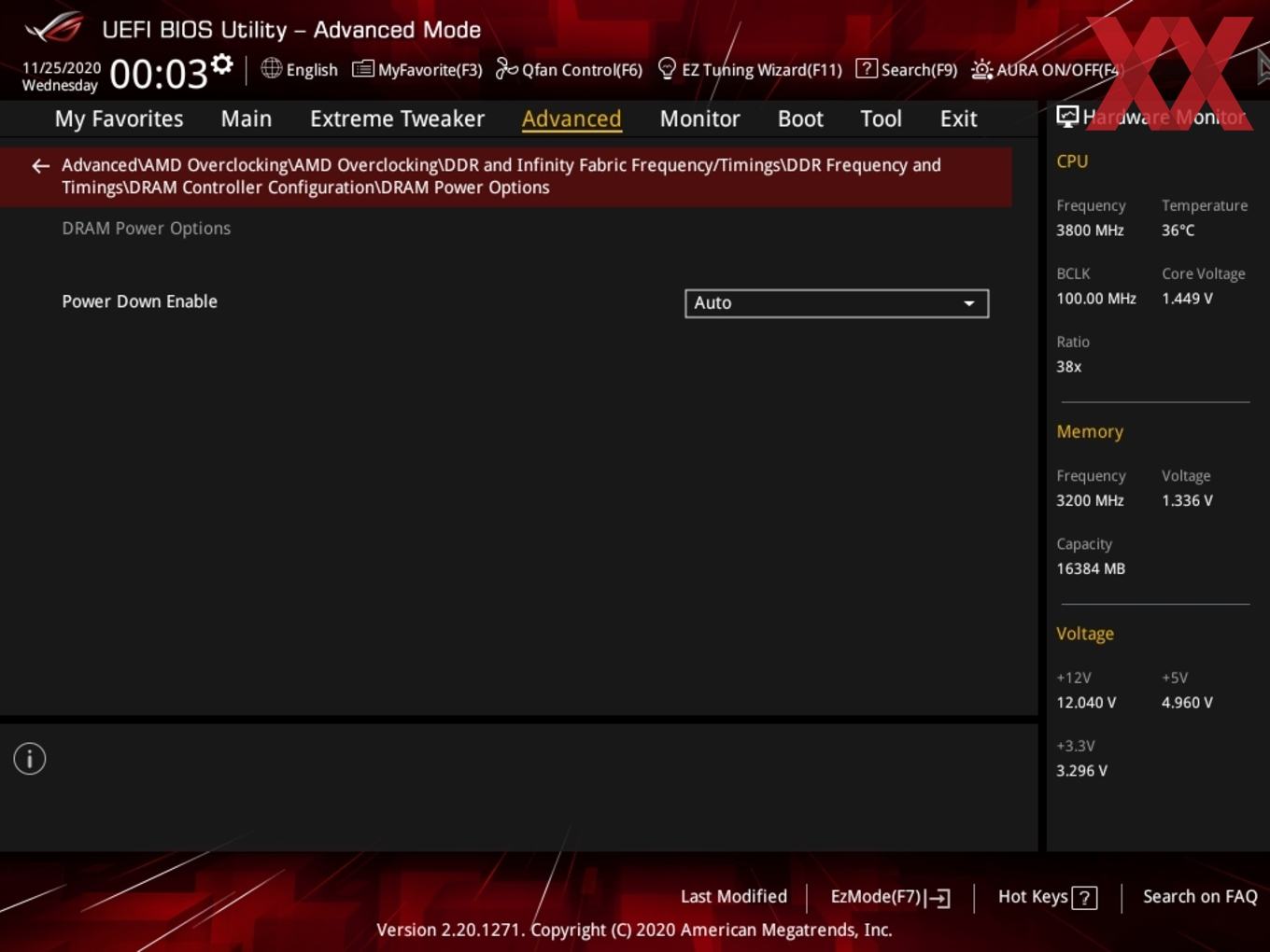1270x952 pixels.
Task: Click +3.3V value 3.296 V
Action: coord(1081,771)
